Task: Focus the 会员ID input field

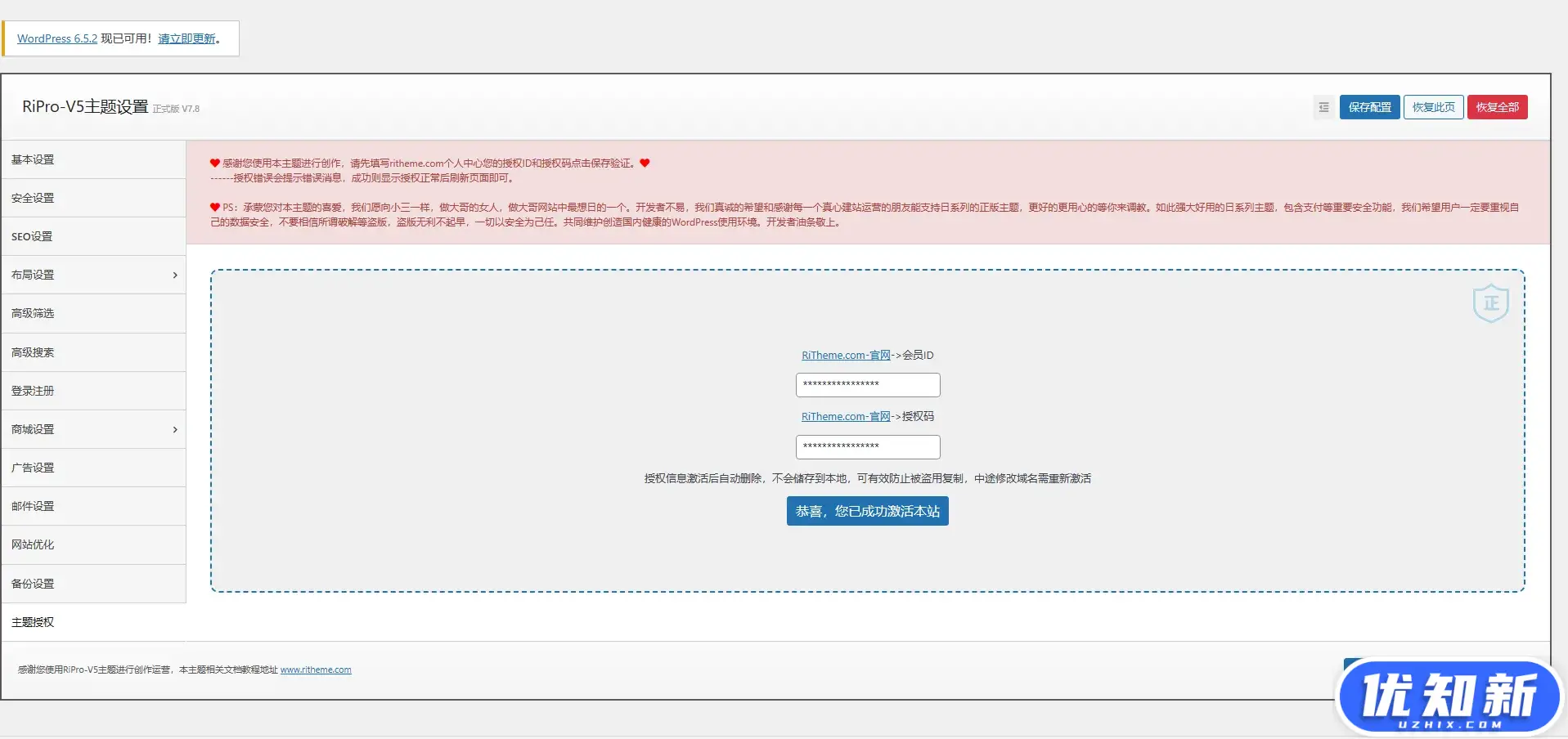Action: [868, 385]
